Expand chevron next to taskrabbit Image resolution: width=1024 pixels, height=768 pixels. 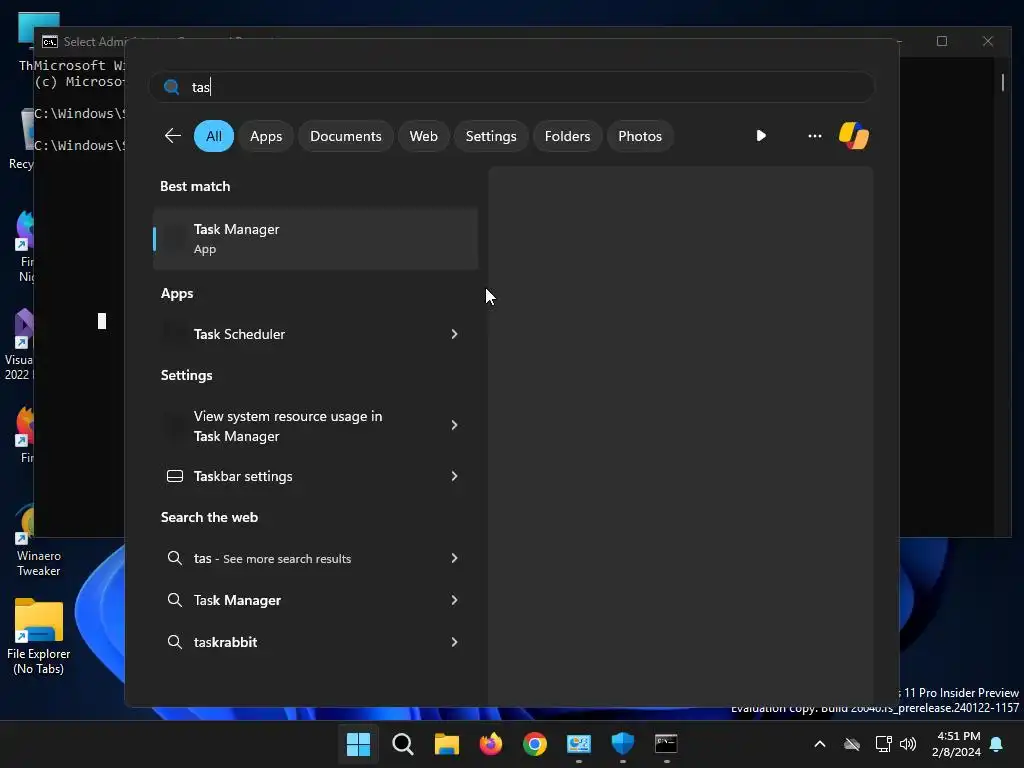tap(455, 641)
